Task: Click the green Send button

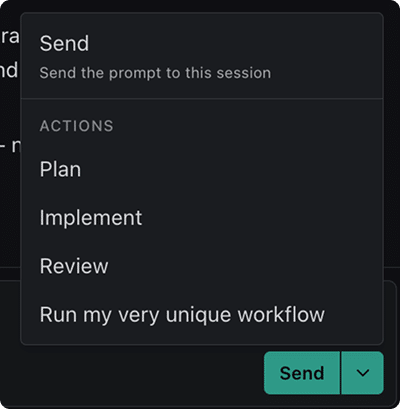Action: 302,373
